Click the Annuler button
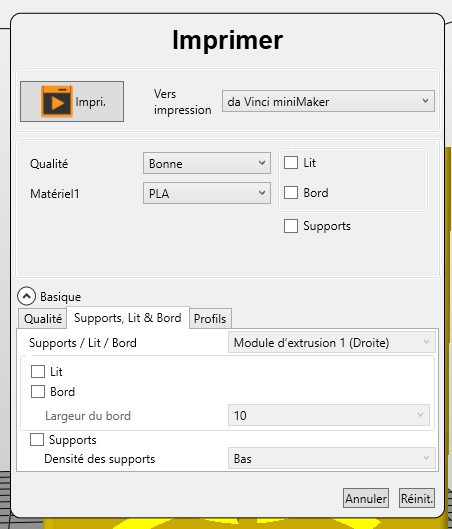 tap(366, 498)
